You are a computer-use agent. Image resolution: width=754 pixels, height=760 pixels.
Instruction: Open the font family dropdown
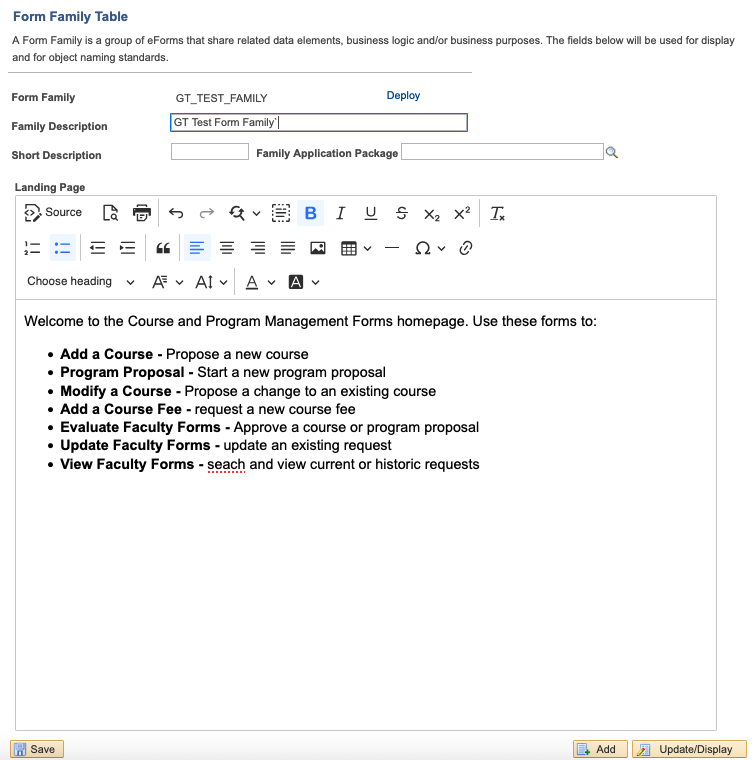pyautogui.click(x=167, y=282)
